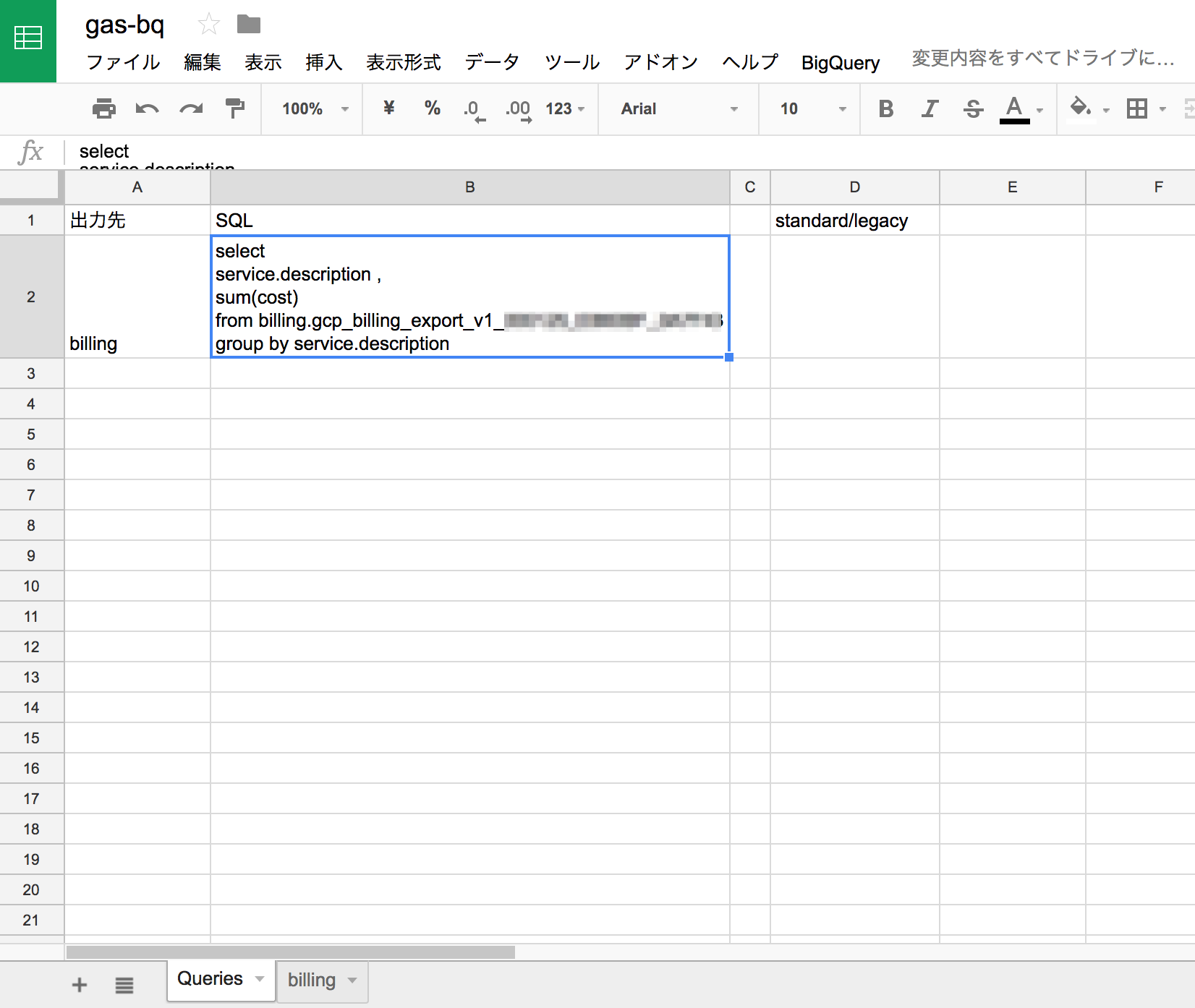The height and width of the screenshot is (1008, 1195).
Task: Open the ファイル menu
Action: pyautogui.click(x=123, y=62)
